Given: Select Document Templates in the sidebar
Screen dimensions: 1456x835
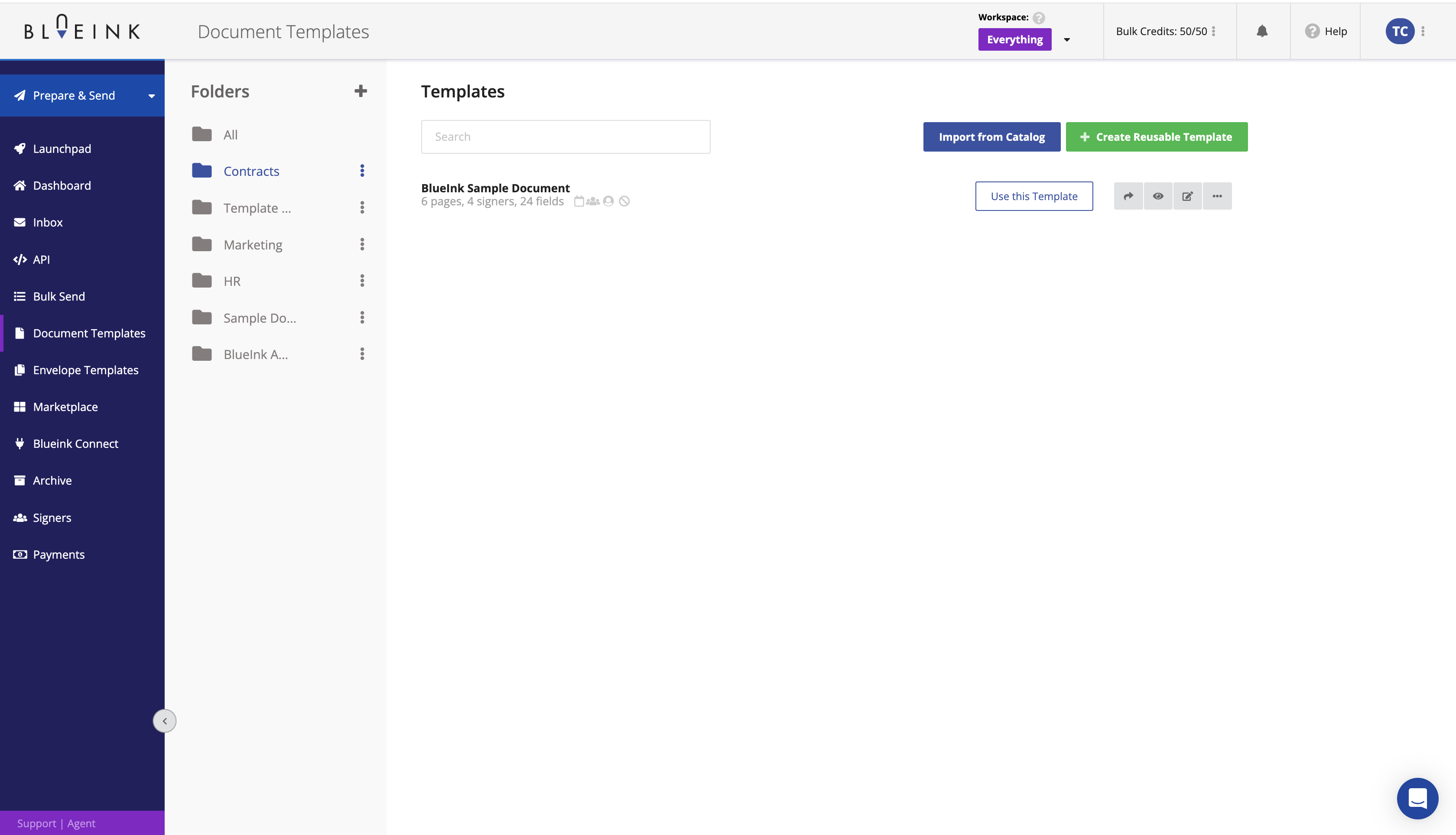Looking at the screenshot, I should pyautogui.click(x=89, y=333).
